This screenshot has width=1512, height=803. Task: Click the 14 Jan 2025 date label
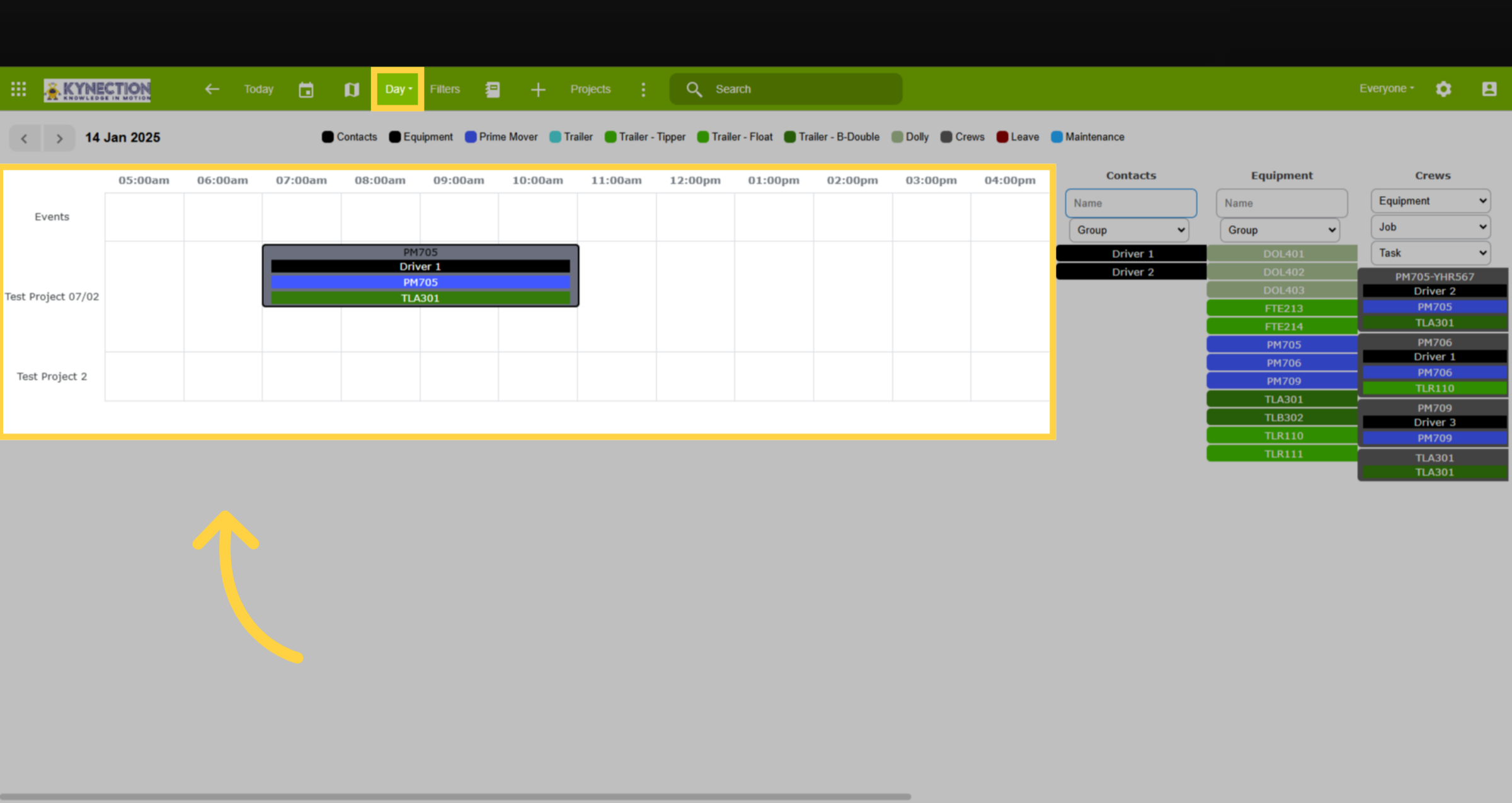coord(123,137)
